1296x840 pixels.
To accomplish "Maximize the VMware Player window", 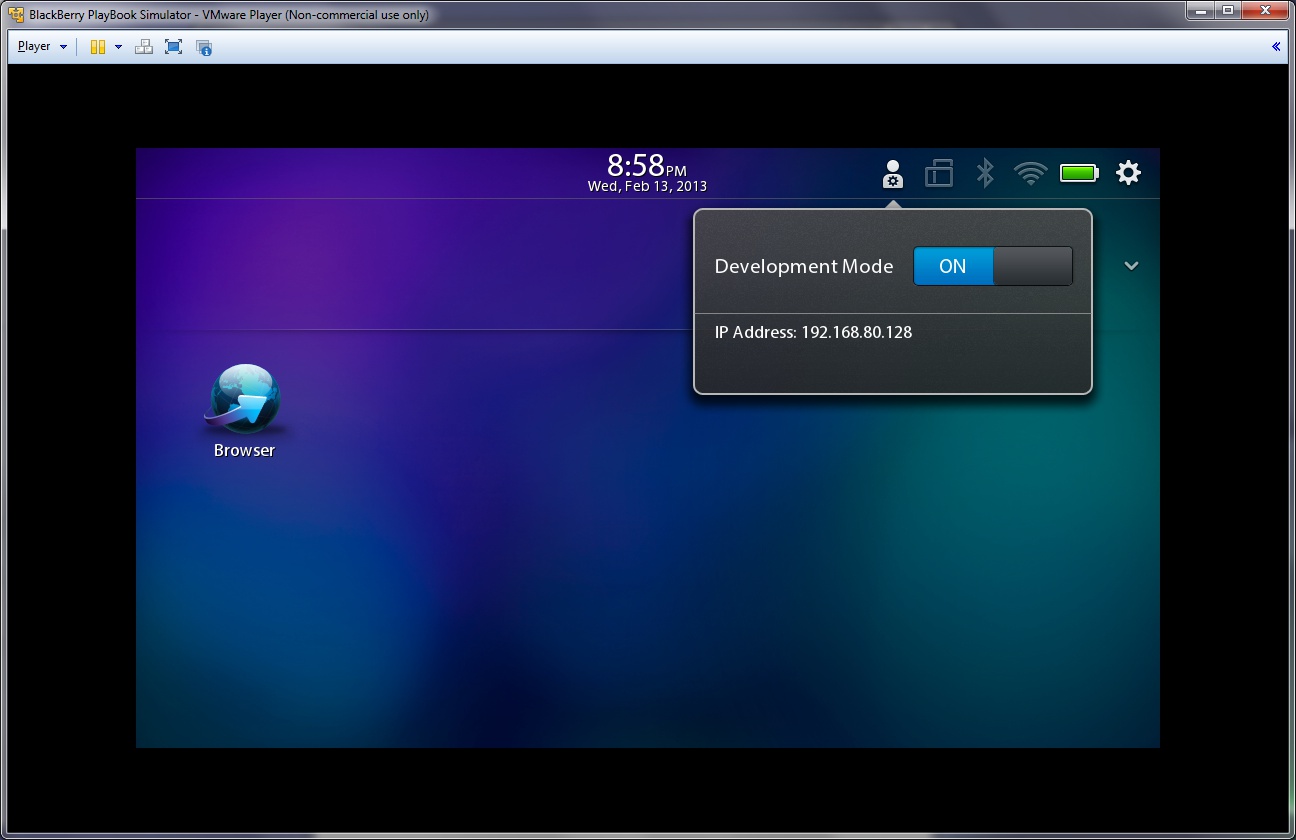I will (x=1228, y=10).
